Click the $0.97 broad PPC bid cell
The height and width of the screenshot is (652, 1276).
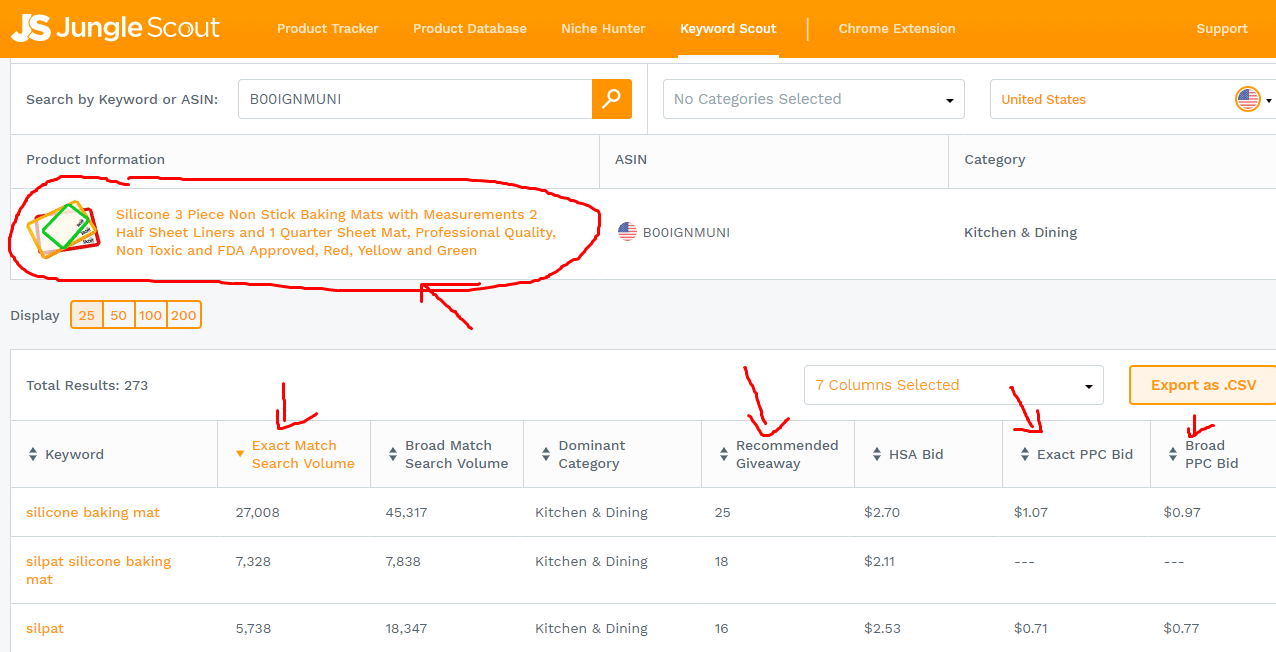[1182, 512]
